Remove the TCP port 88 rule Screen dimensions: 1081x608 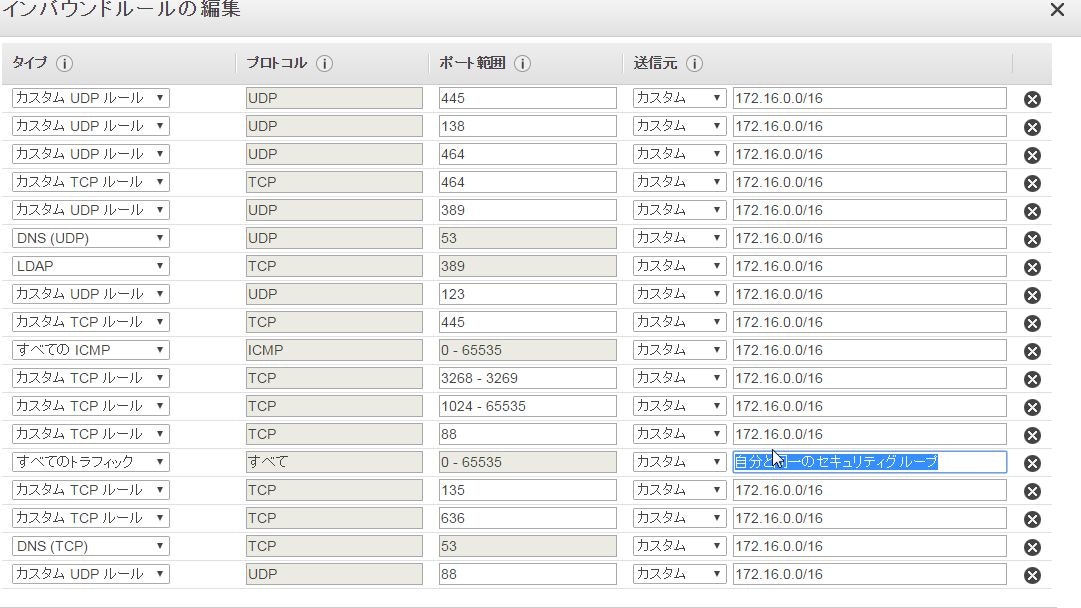point(1032,435)
